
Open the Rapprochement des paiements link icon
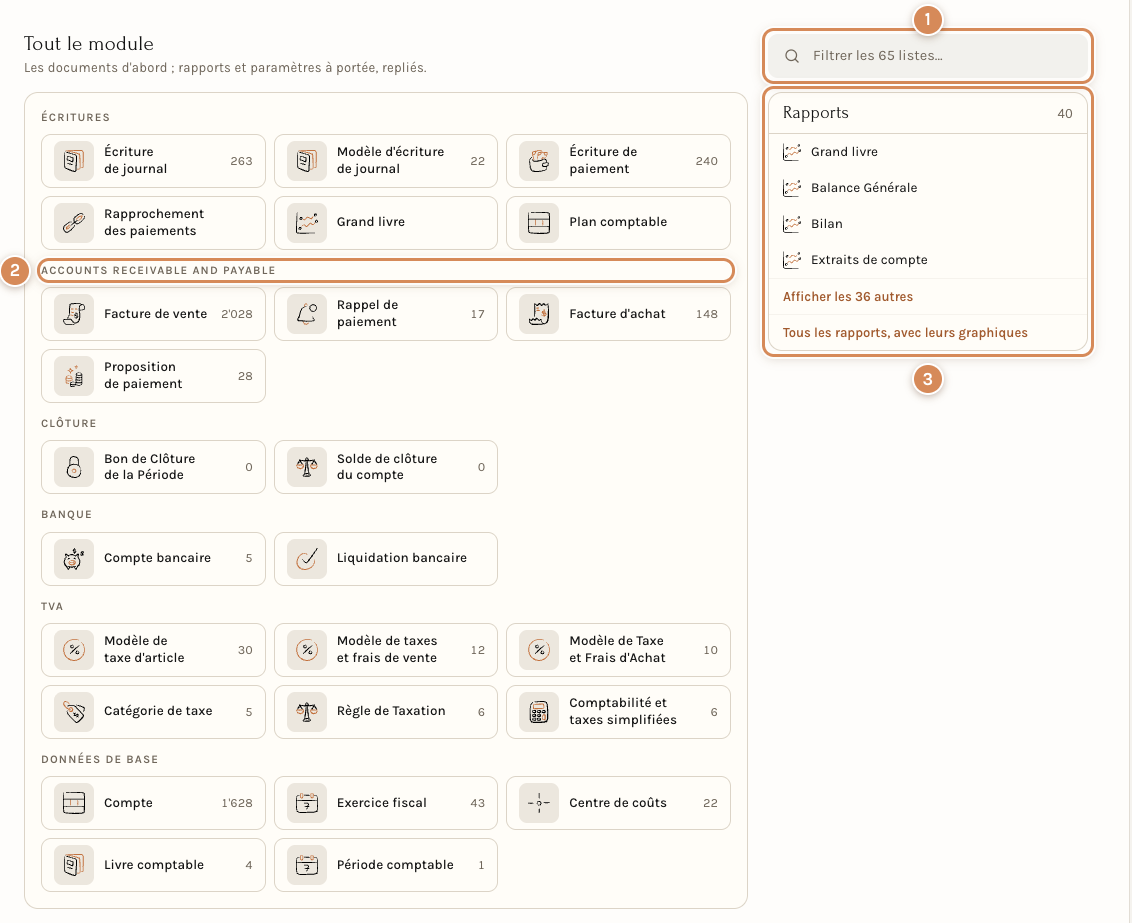74,223
